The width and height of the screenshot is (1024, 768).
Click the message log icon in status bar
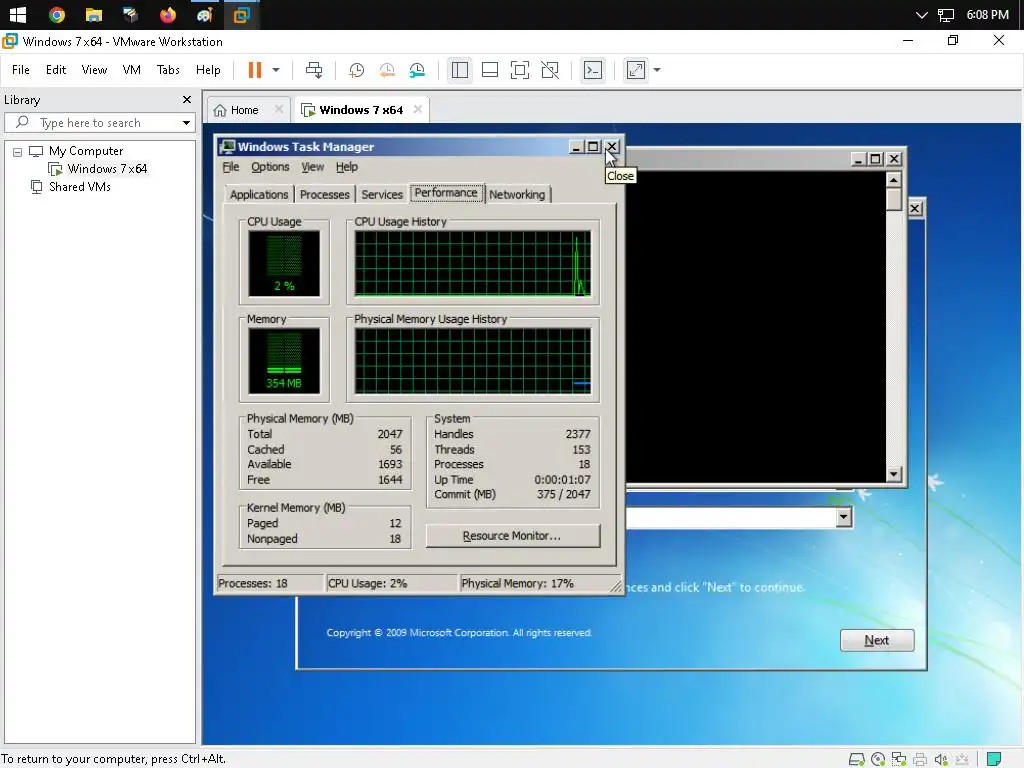993,759
